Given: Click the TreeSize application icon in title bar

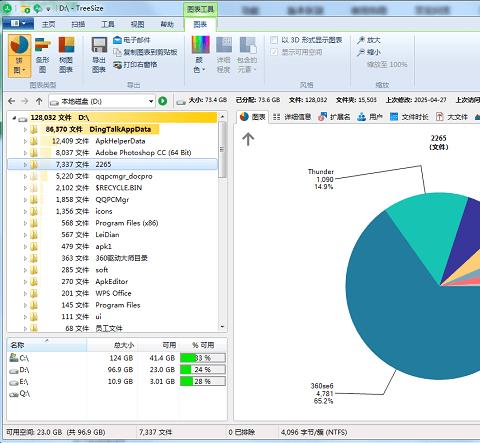Looking at the screenshot, I should tap(6, 8).
